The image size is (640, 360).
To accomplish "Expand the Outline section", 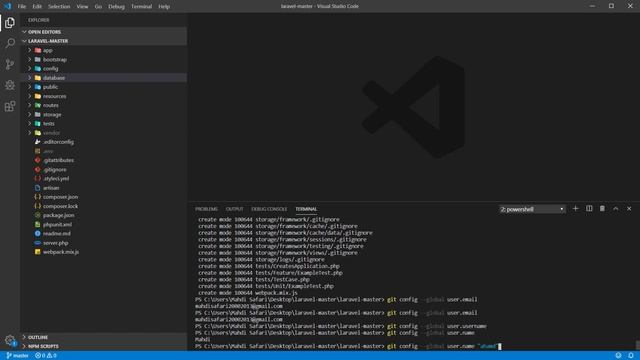I will click(x=104, y=337).
